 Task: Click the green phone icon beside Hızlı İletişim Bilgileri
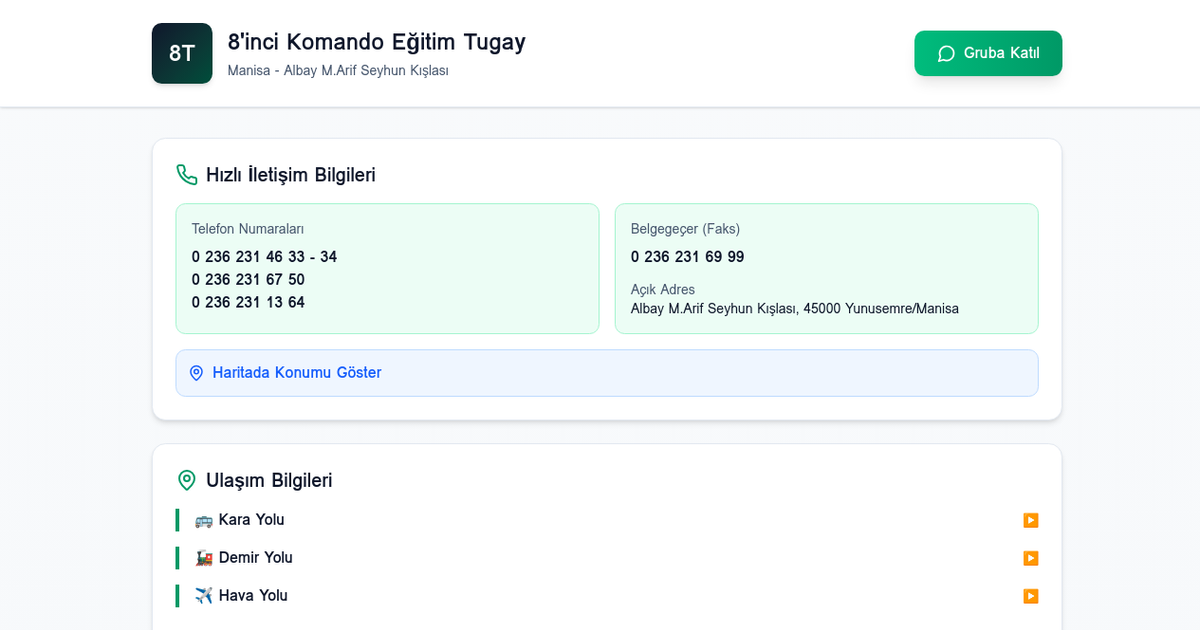point(186,173)
